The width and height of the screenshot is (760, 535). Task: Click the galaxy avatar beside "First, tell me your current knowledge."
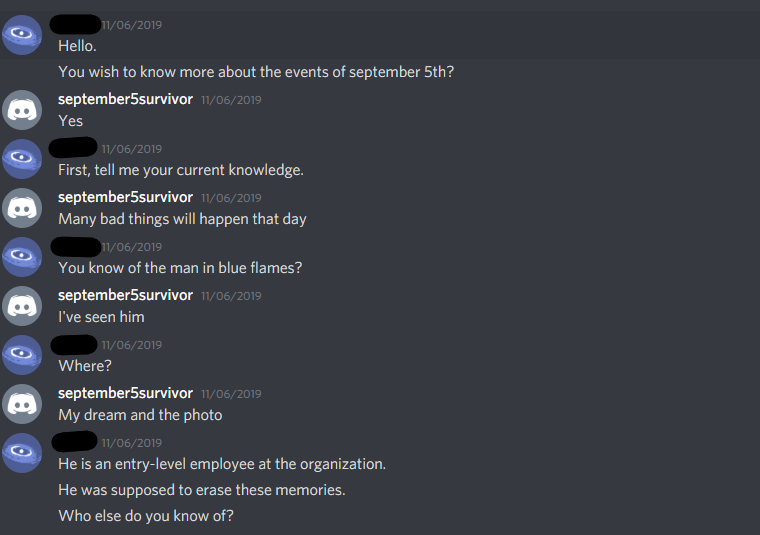(x=22, y=158)
